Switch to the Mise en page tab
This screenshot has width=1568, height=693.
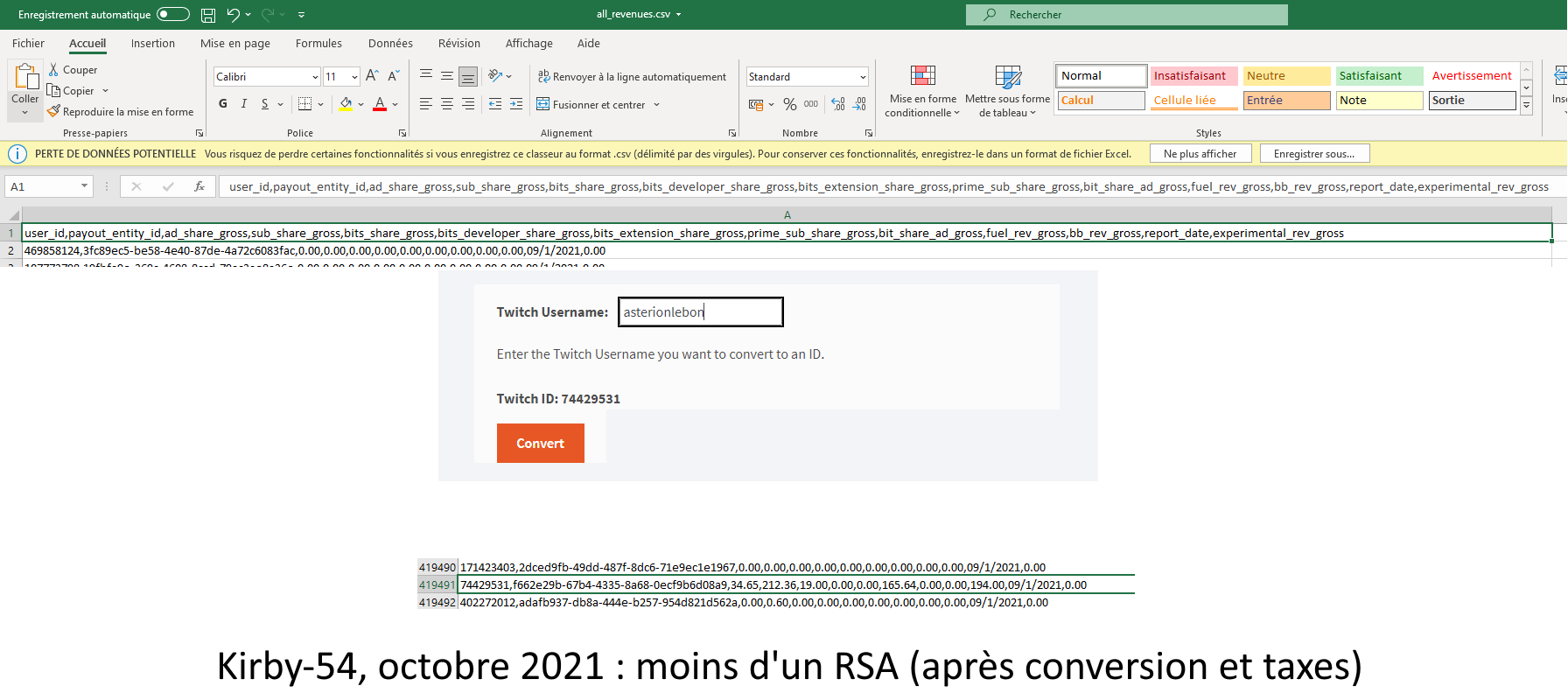coord(235,43)
